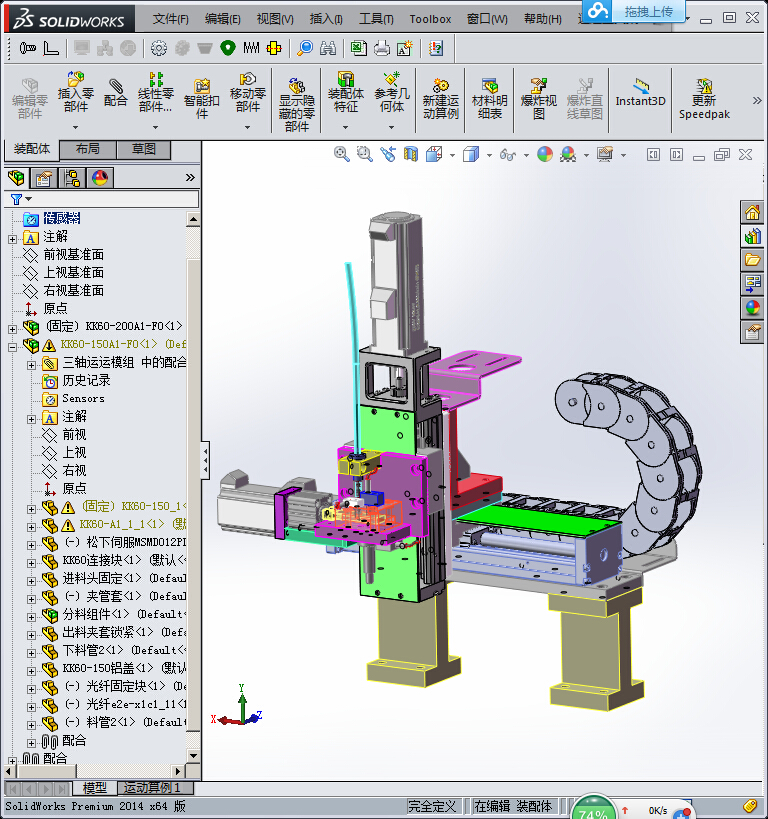Click the binoculars search icon
The image size is (768, 819).
coord(328,49)
